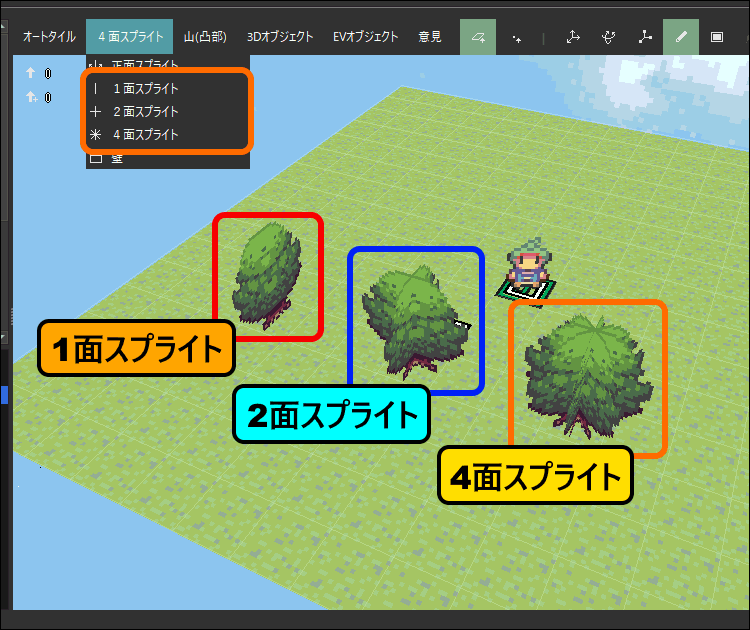Choose 2面スプライト from the list
This screenshot has width=750, height=630.
click(x=145, y=111)
